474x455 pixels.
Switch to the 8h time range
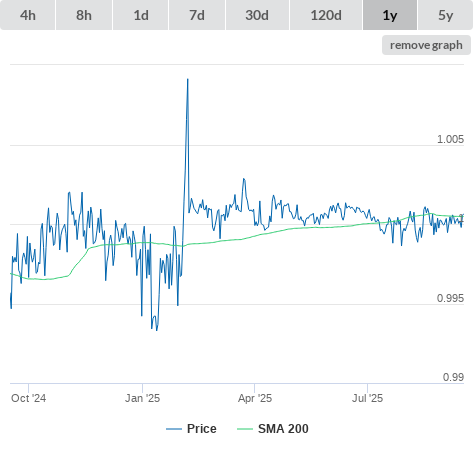[x=84, y=15]
